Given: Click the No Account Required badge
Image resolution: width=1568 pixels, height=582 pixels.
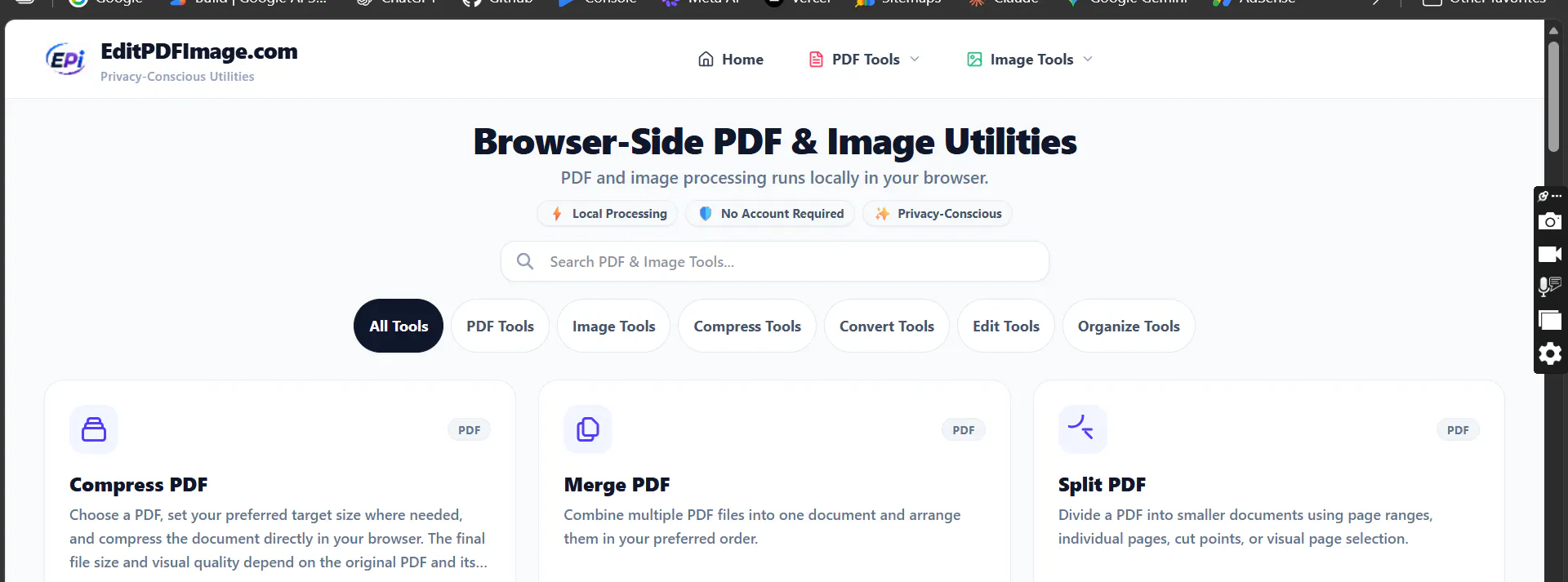Looking at the screenshot, I should point(770,214).
